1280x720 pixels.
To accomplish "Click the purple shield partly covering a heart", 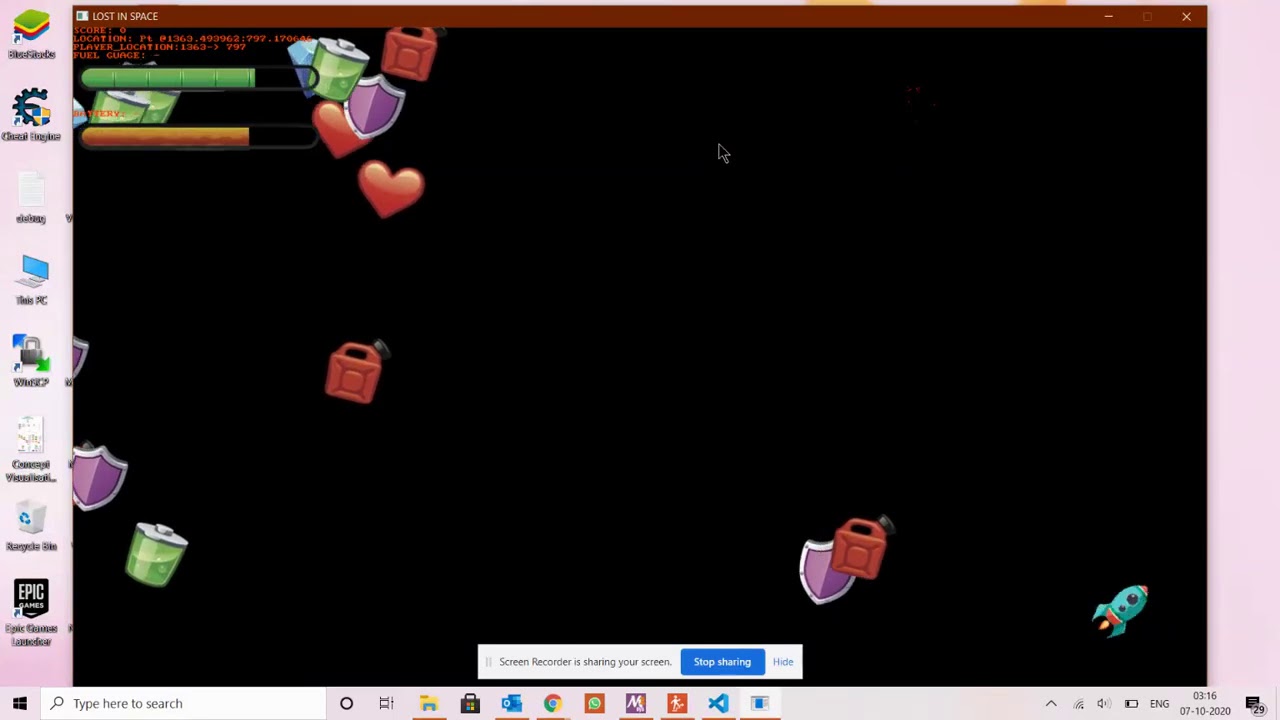I will point(374,106).
